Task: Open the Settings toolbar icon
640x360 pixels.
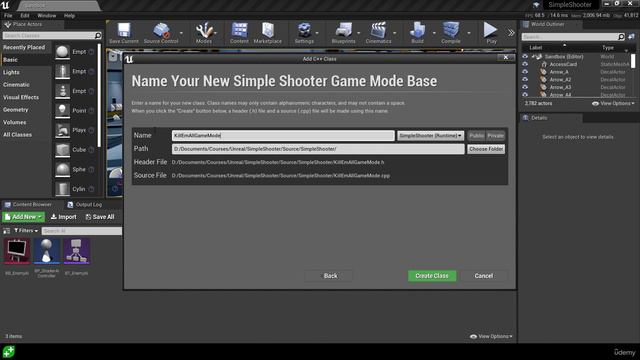Action: pyautogui.click(x=304, y=33)
